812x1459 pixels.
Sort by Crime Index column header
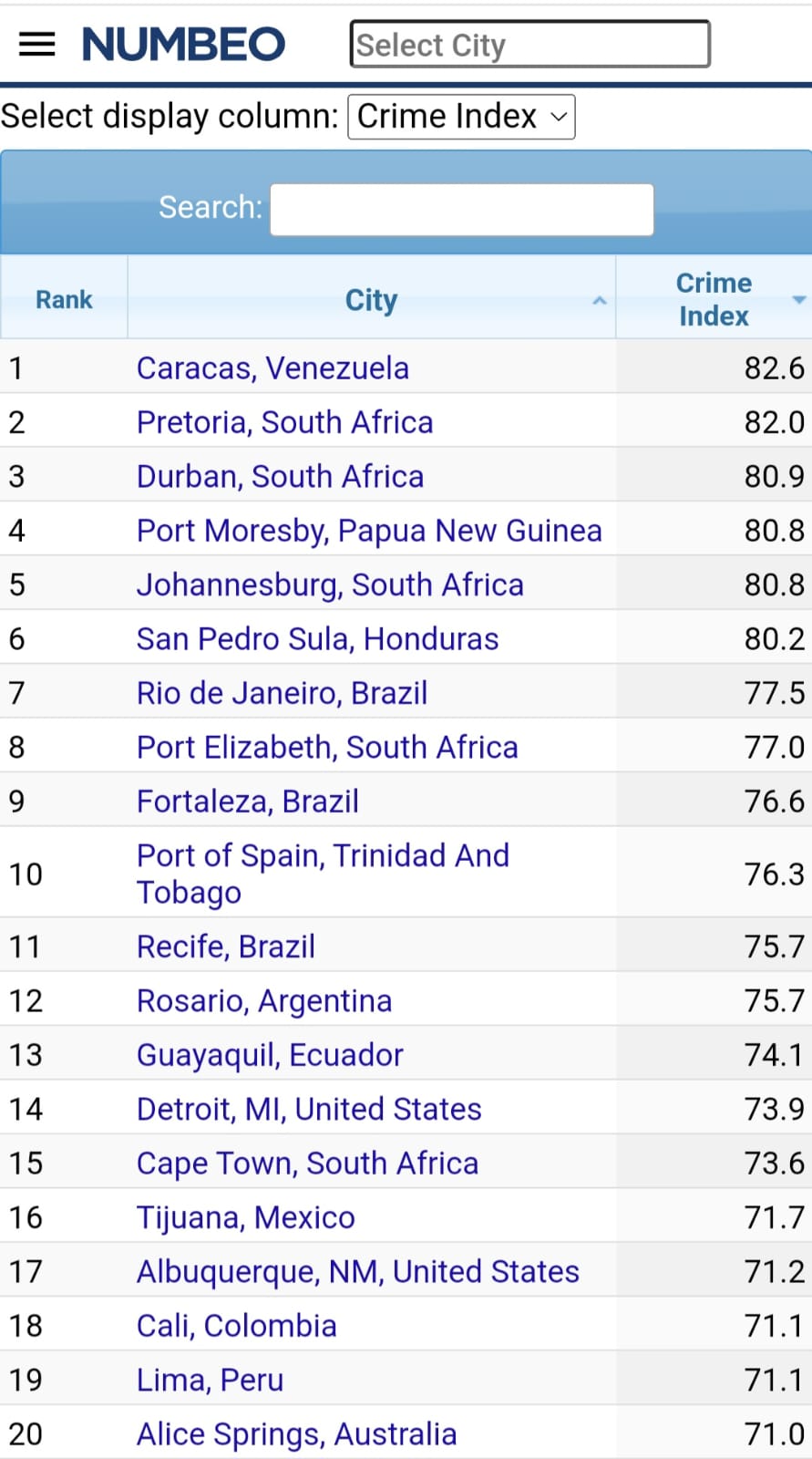[714, 299]
